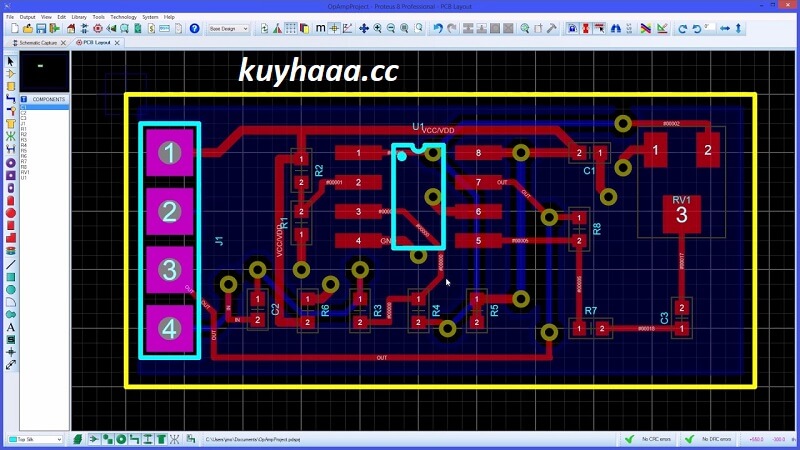800x450 pixels.
Task: Click the Redo arrow icon
Action: (452, 29)
